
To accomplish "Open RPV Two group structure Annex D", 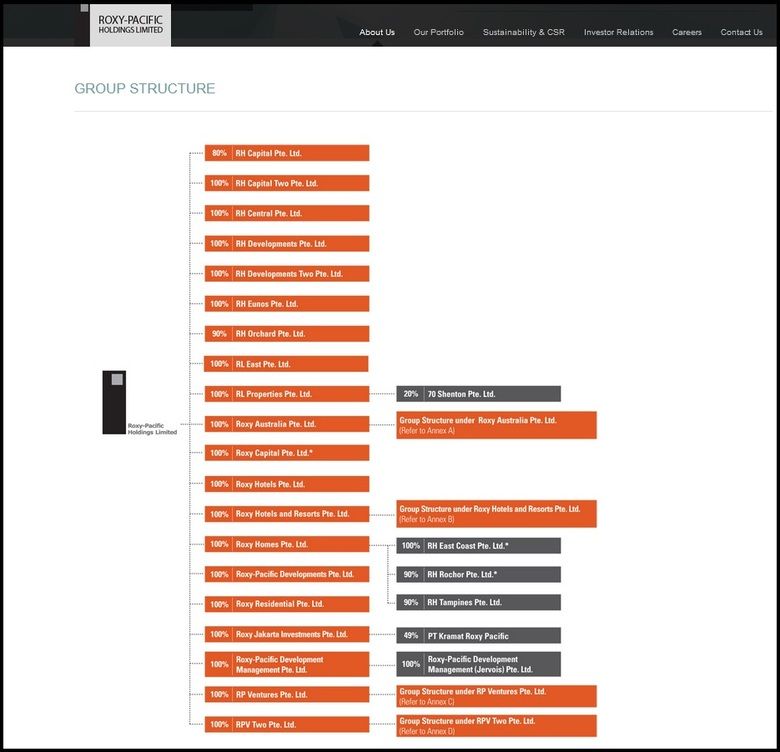I will point(496,725).
